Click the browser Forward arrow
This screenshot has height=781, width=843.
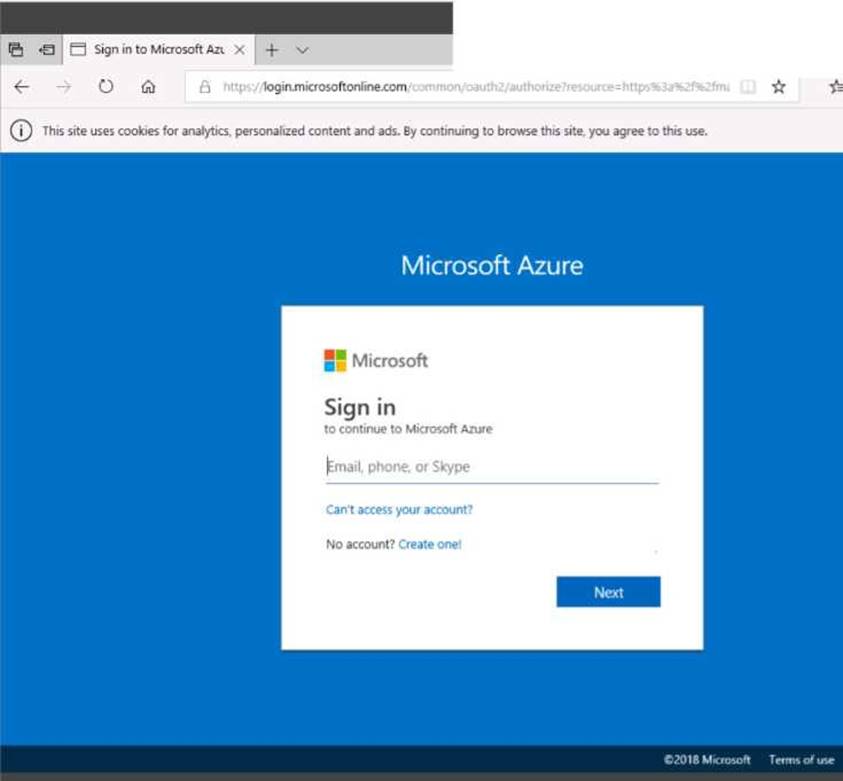(x=63, y=87)
